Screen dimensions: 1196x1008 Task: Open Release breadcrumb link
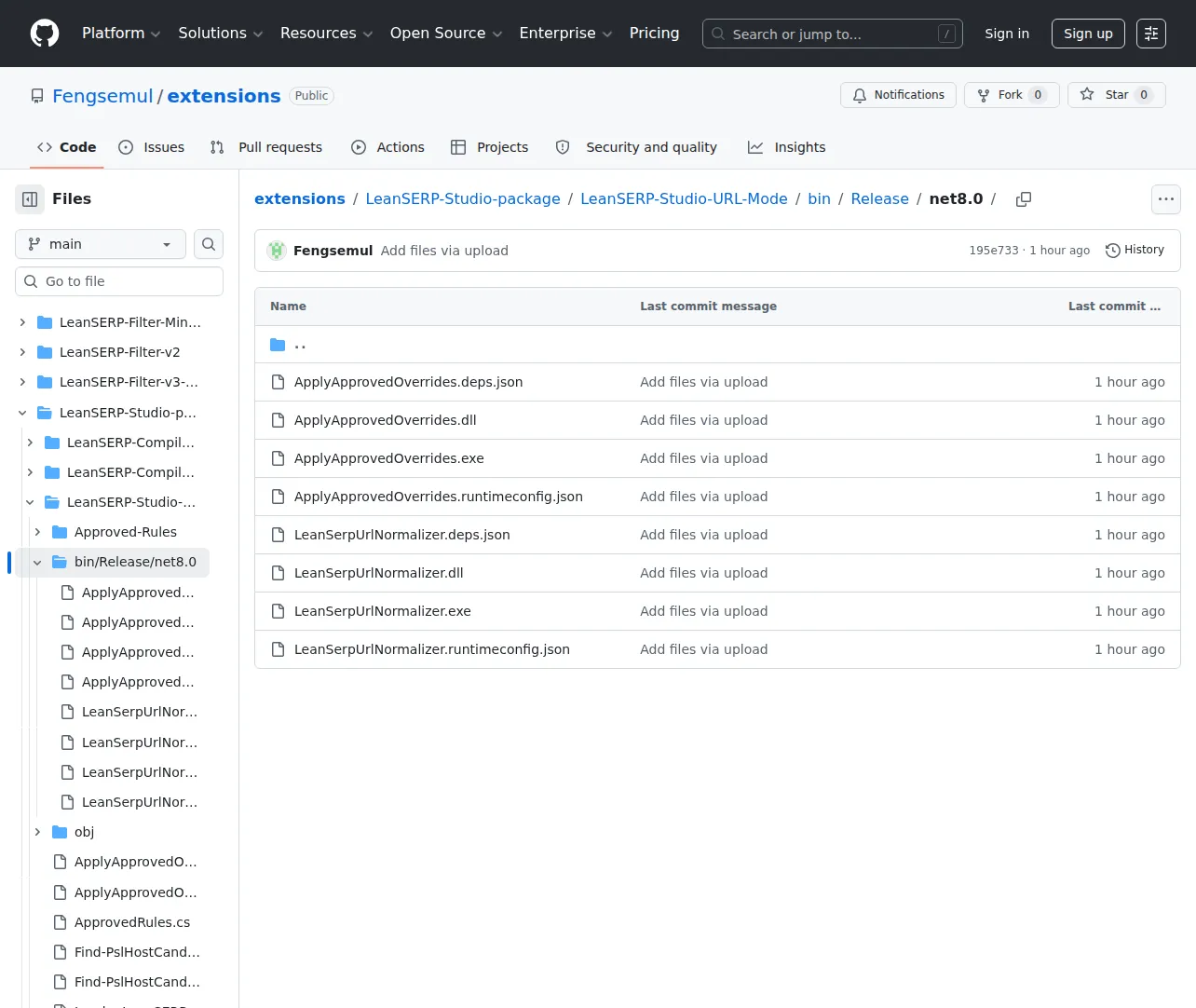pyautogui.click(x=879, y=199)
